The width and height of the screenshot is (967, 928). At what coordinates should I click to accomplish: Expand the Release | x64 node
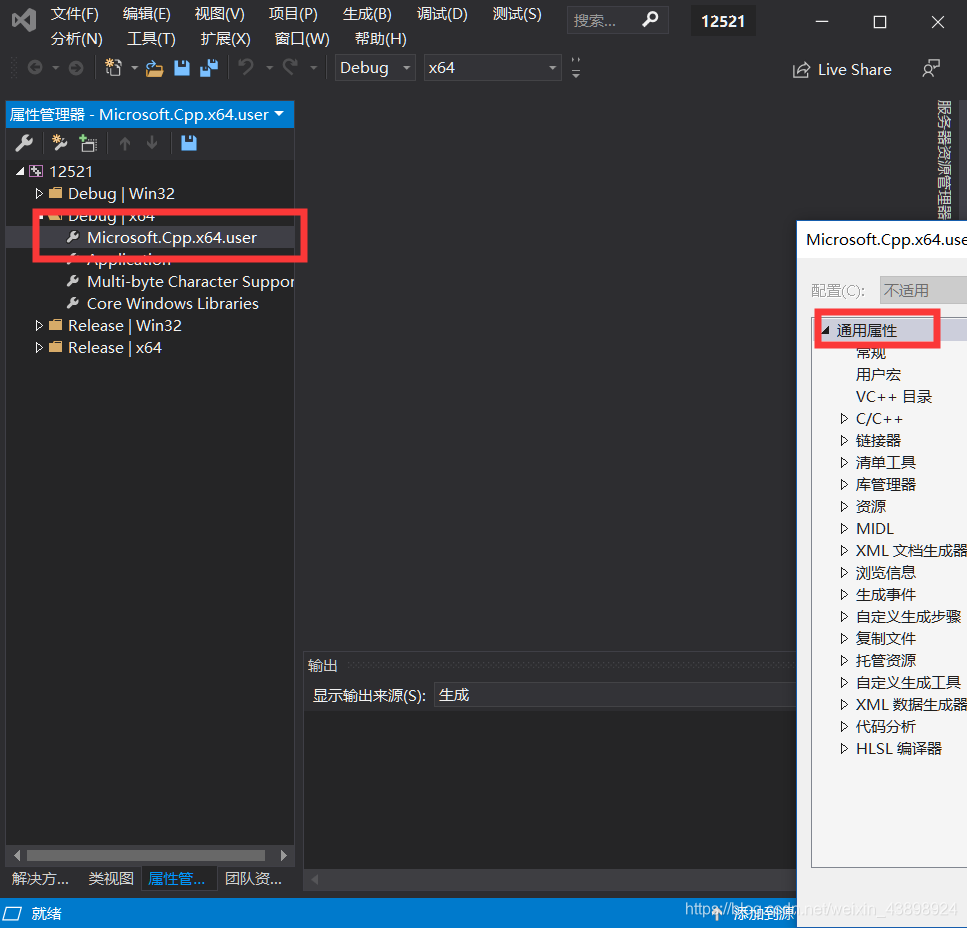pos(38,348)
